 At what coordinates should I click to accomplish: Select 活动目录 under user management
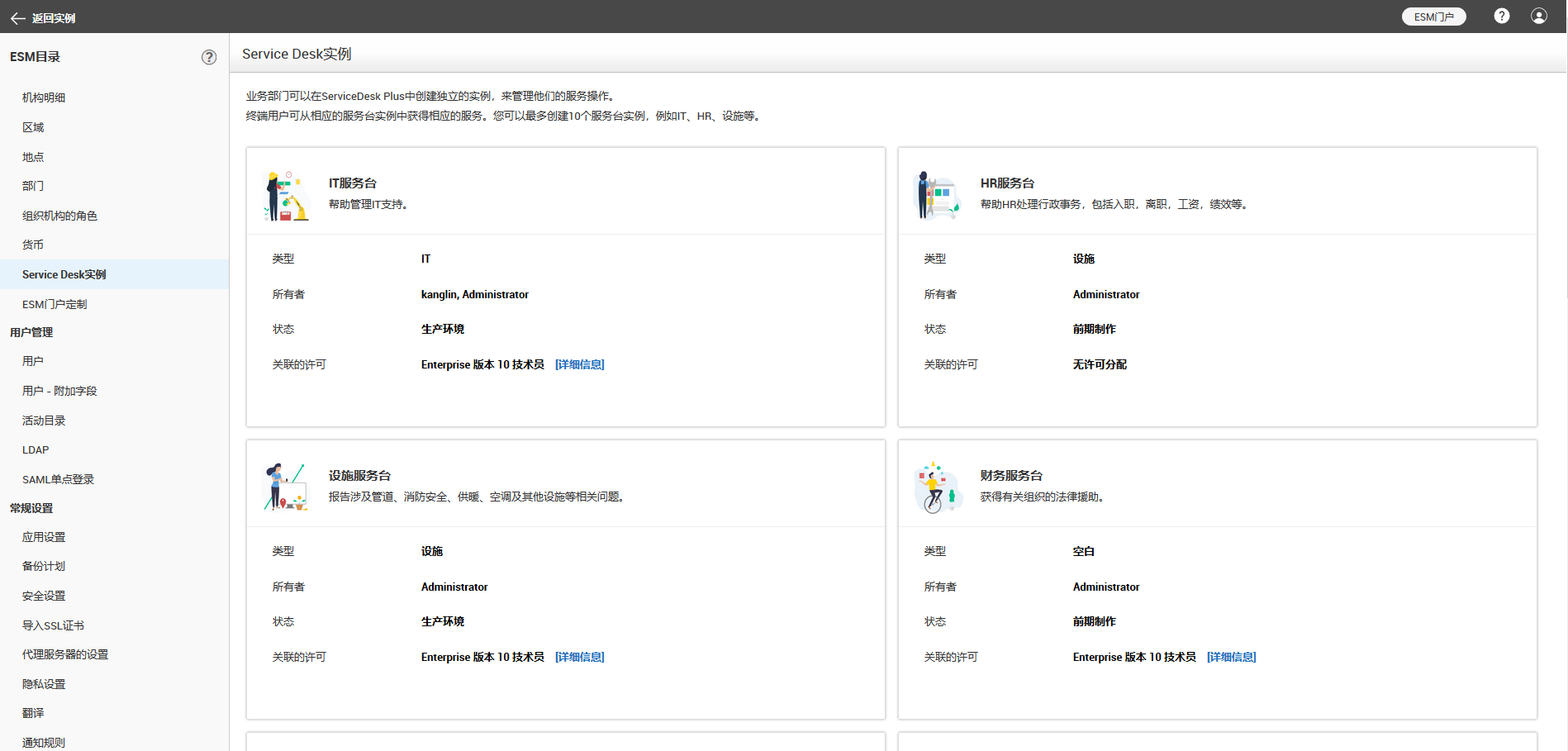click(x=44, y=421)
